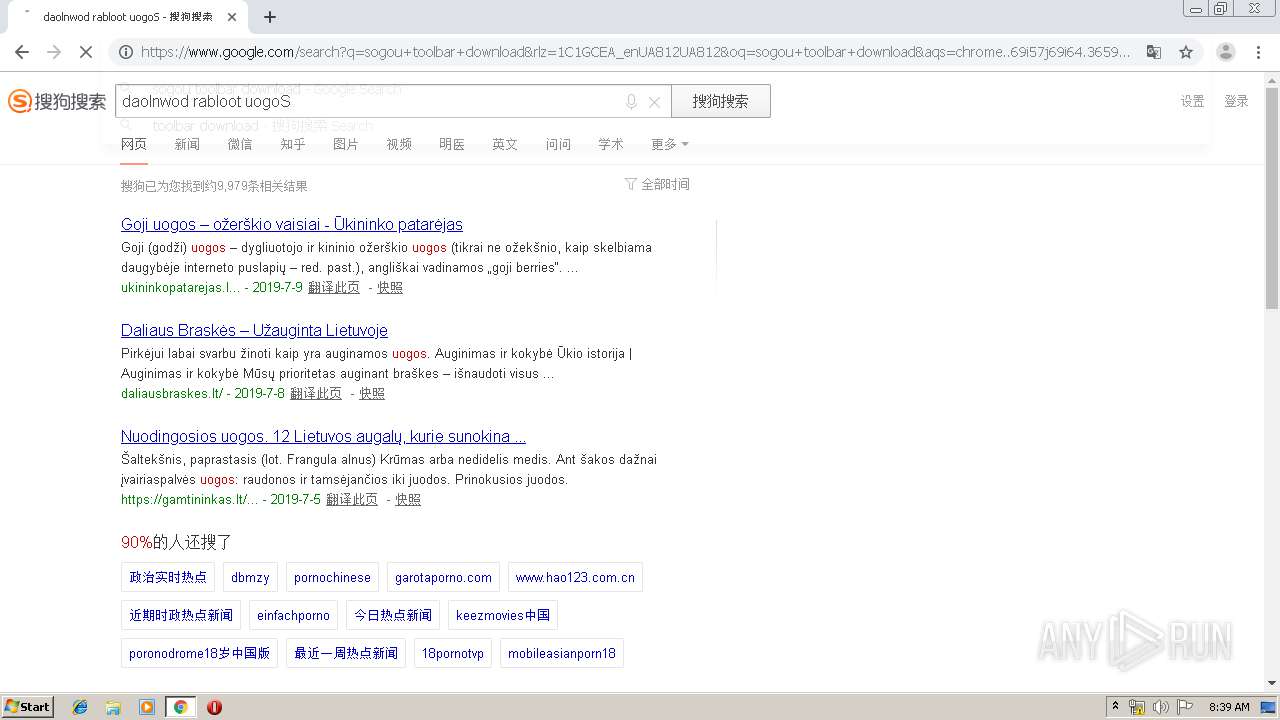This screenshot has height=720, width=1280.
Task: Open Nuodingosios uogos result link
Action: pyautogui.click(x=323, y=436)
